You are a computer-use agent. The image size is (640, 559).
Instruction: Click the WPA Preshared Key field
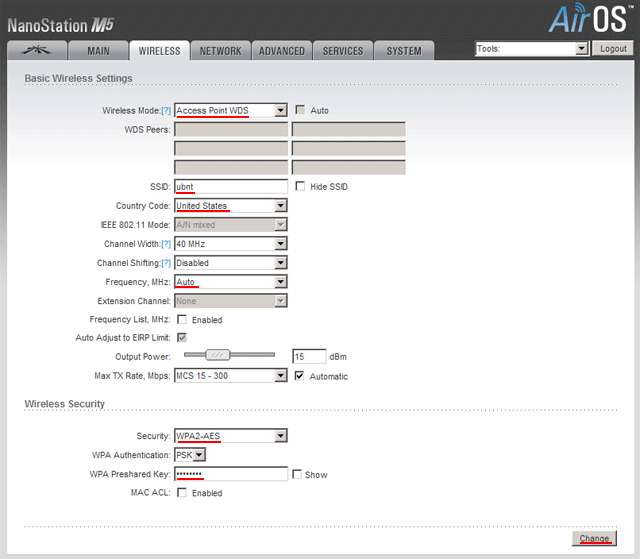click(231, 474)
